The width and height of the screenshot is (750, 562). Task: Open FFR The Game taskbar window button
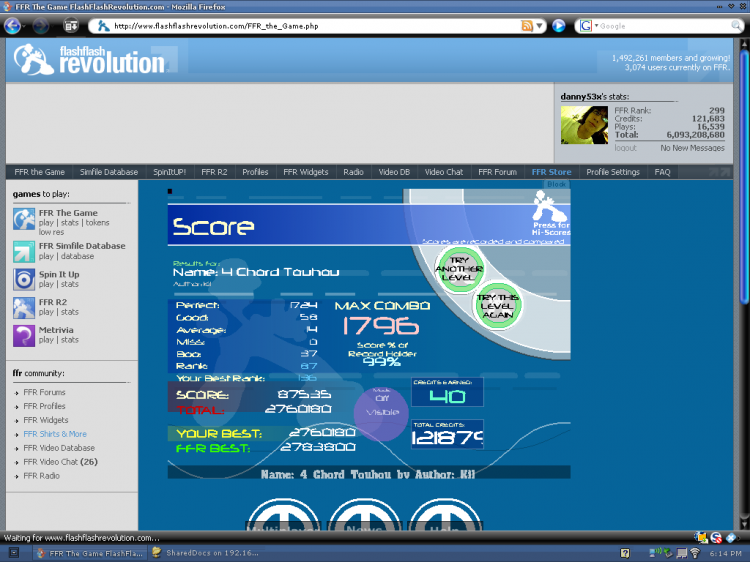(x=90, y=553)
